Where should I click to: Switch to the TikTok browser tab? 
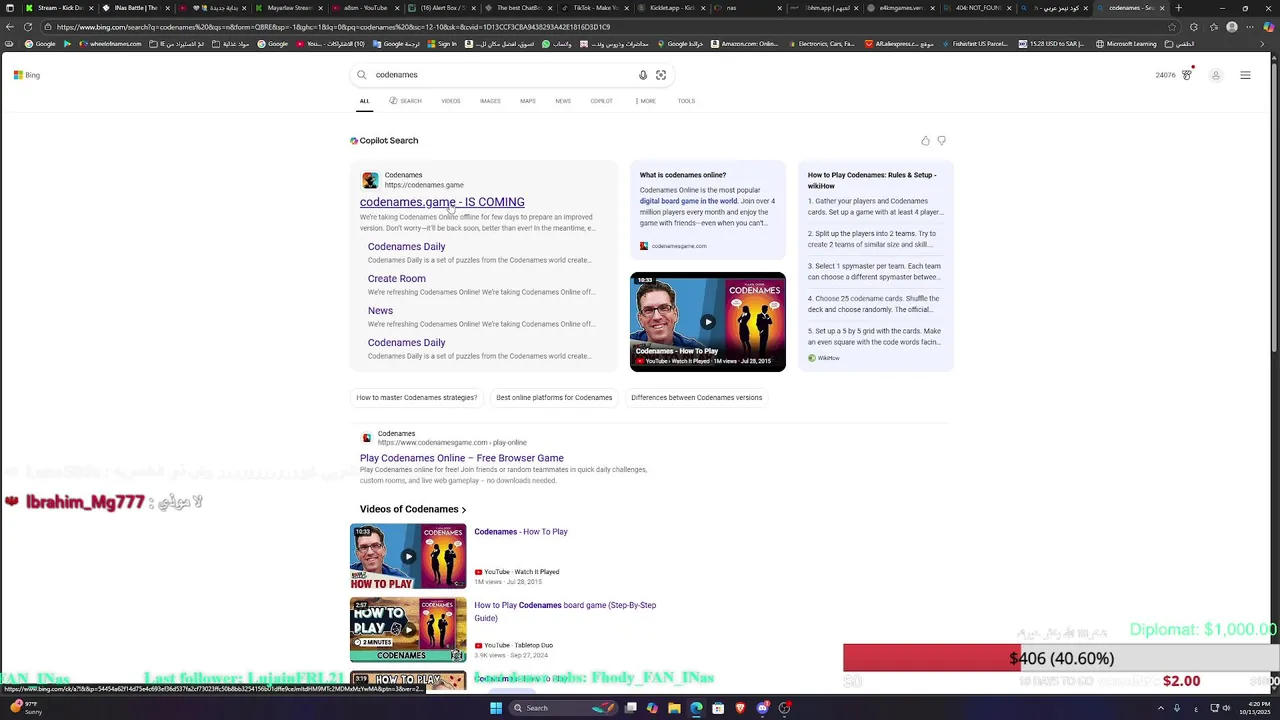594,8
